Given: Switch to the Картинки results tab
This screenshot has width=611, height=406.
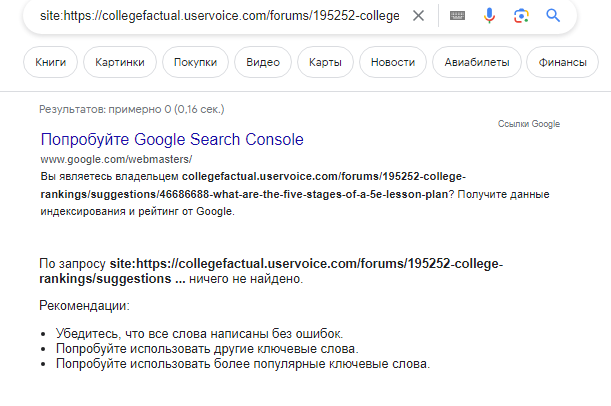Looking at the screenshot, I should point(120,63).
